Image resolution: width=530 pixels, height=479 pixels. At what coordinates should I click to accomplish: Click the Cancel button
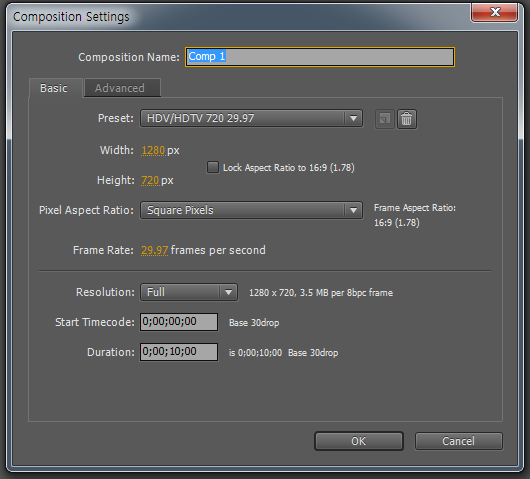459,441
